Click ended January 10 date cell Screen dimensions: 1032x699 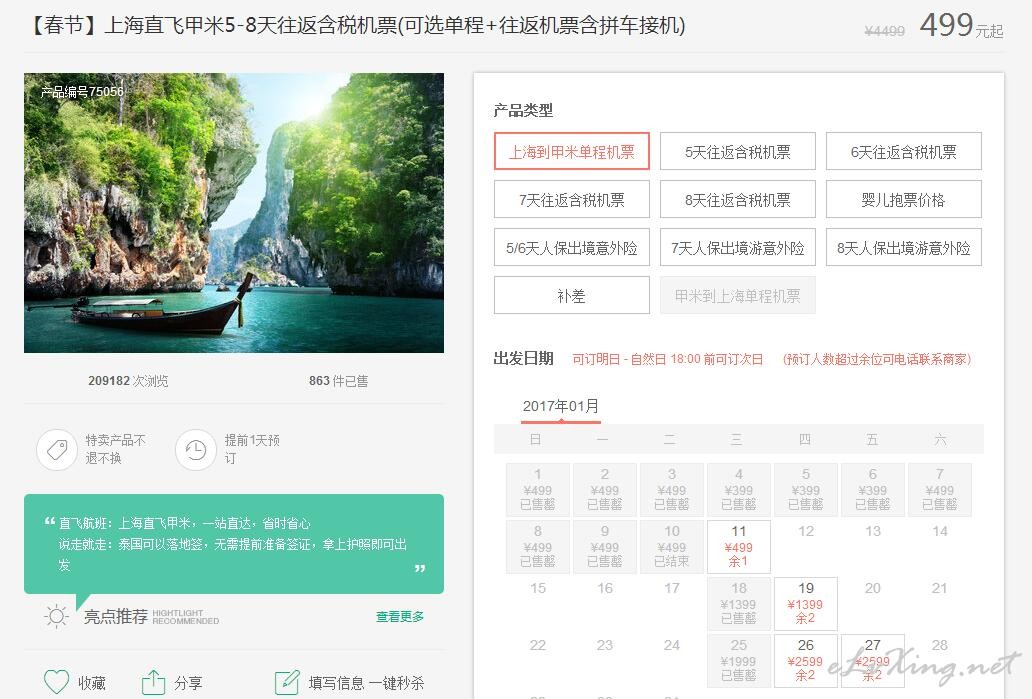[x=671, y=546]
